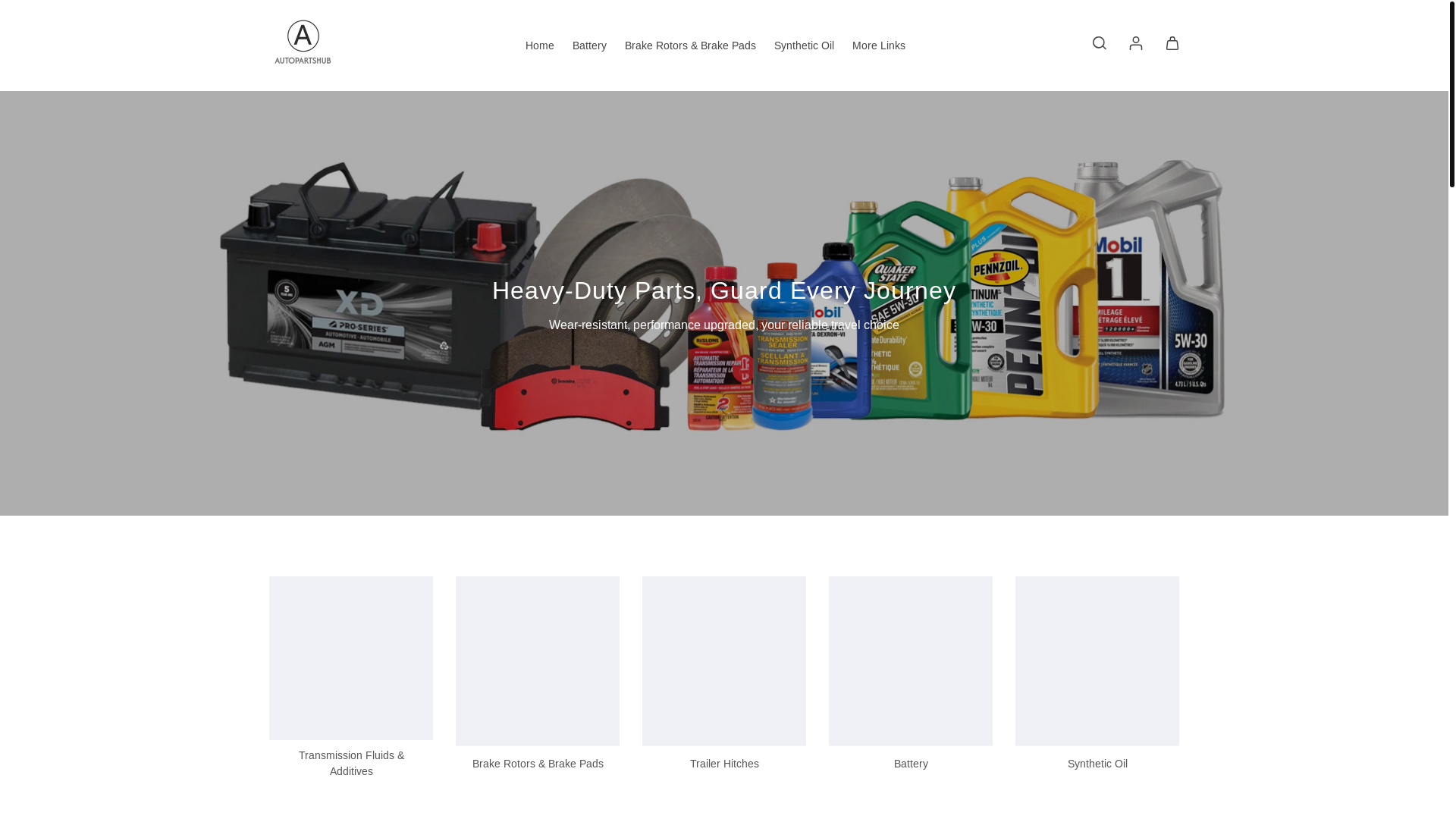Open Brake Rotors & Brake Pads in the header
1456x819 pixels.
tap(690, 45)
